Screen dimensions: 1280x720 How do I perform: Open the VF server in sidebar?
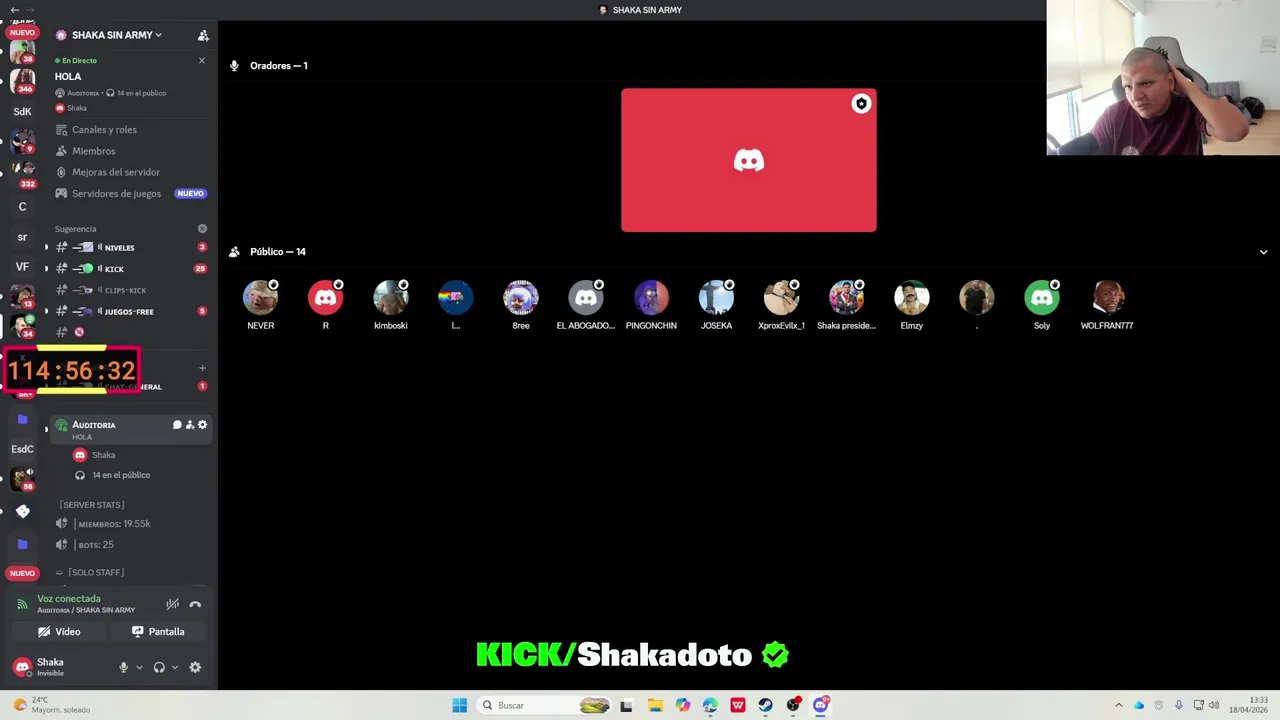tap(22, 267)
